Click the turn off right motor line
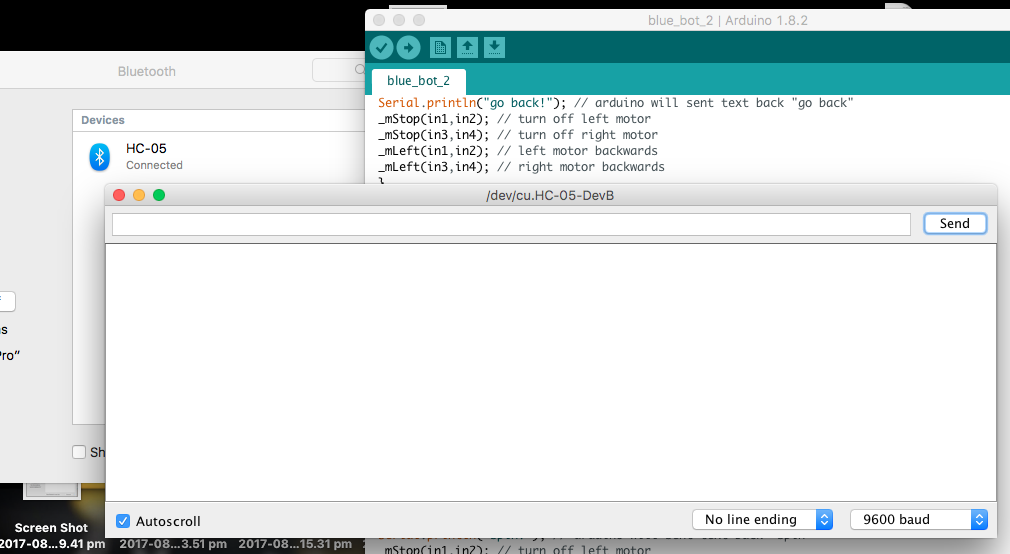This screenshot has height=554, width=1010. (518, 135)
